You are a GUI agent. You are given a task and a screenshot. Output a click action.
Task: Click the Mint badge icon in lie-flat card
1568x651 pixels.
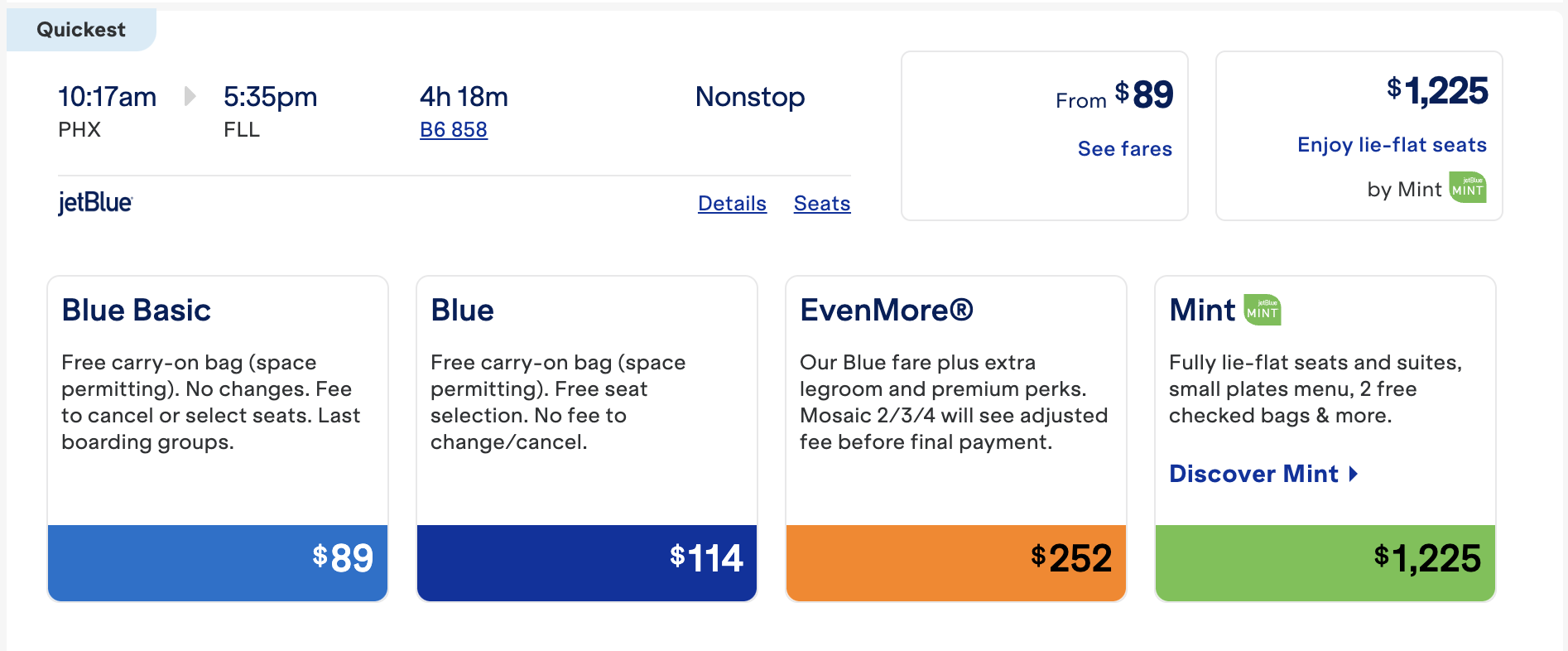1467,188
